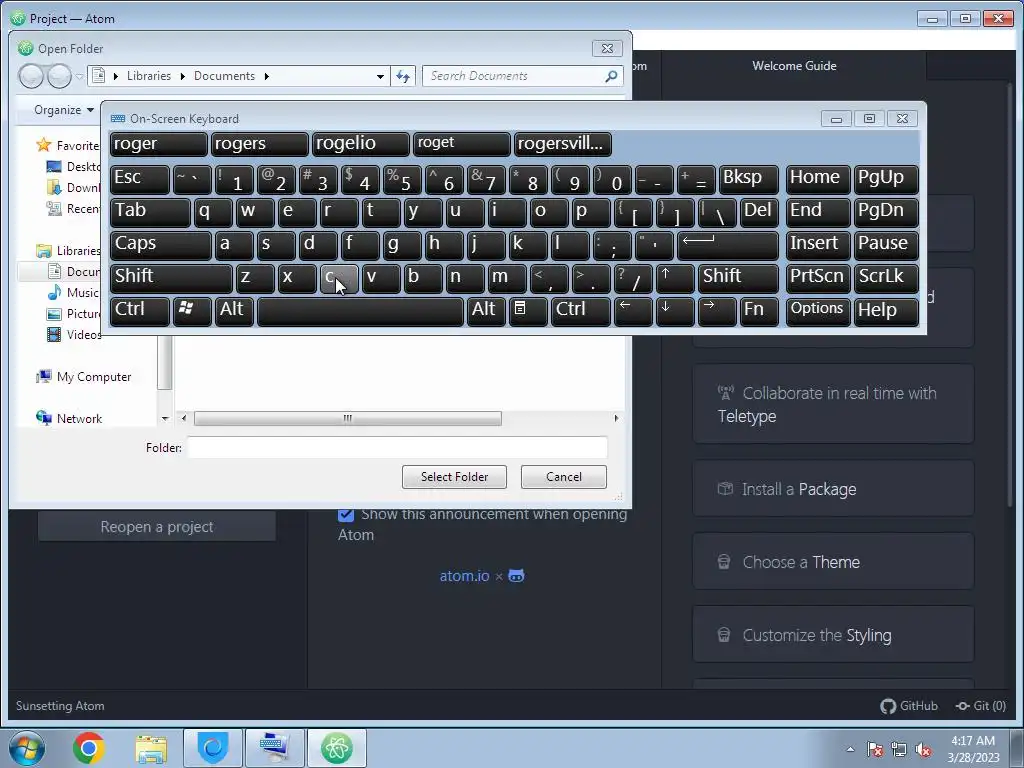Open the address bar history dropdown
Viewport: 1024px width, 768px height.
click(380, 76)
